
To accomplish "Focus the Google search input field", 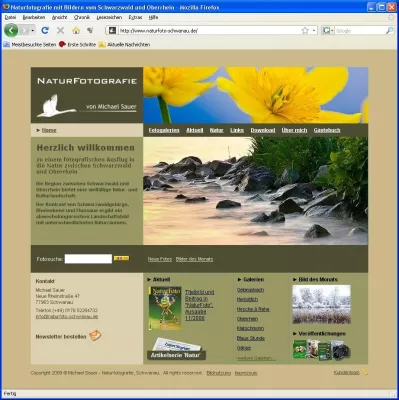I will click(360, 31).
